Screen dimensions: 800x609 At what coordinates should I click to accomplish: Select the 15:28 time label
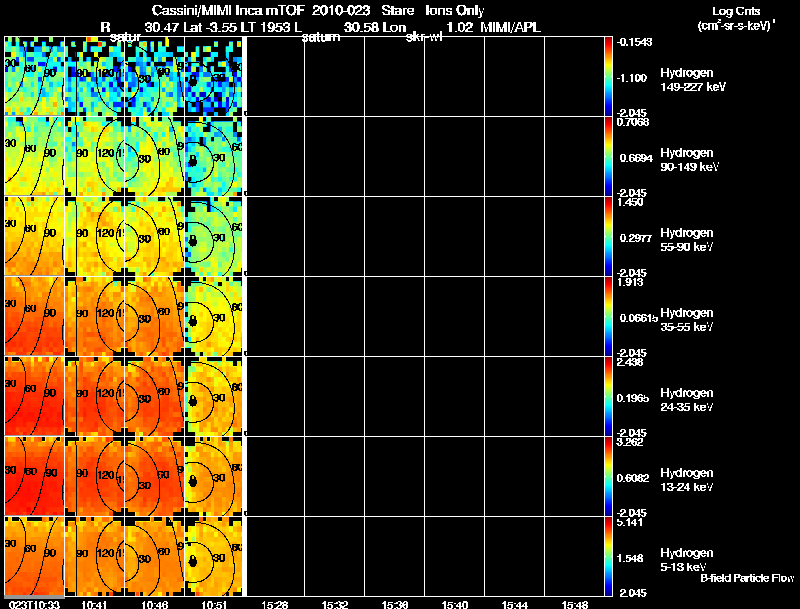point(275,604)
